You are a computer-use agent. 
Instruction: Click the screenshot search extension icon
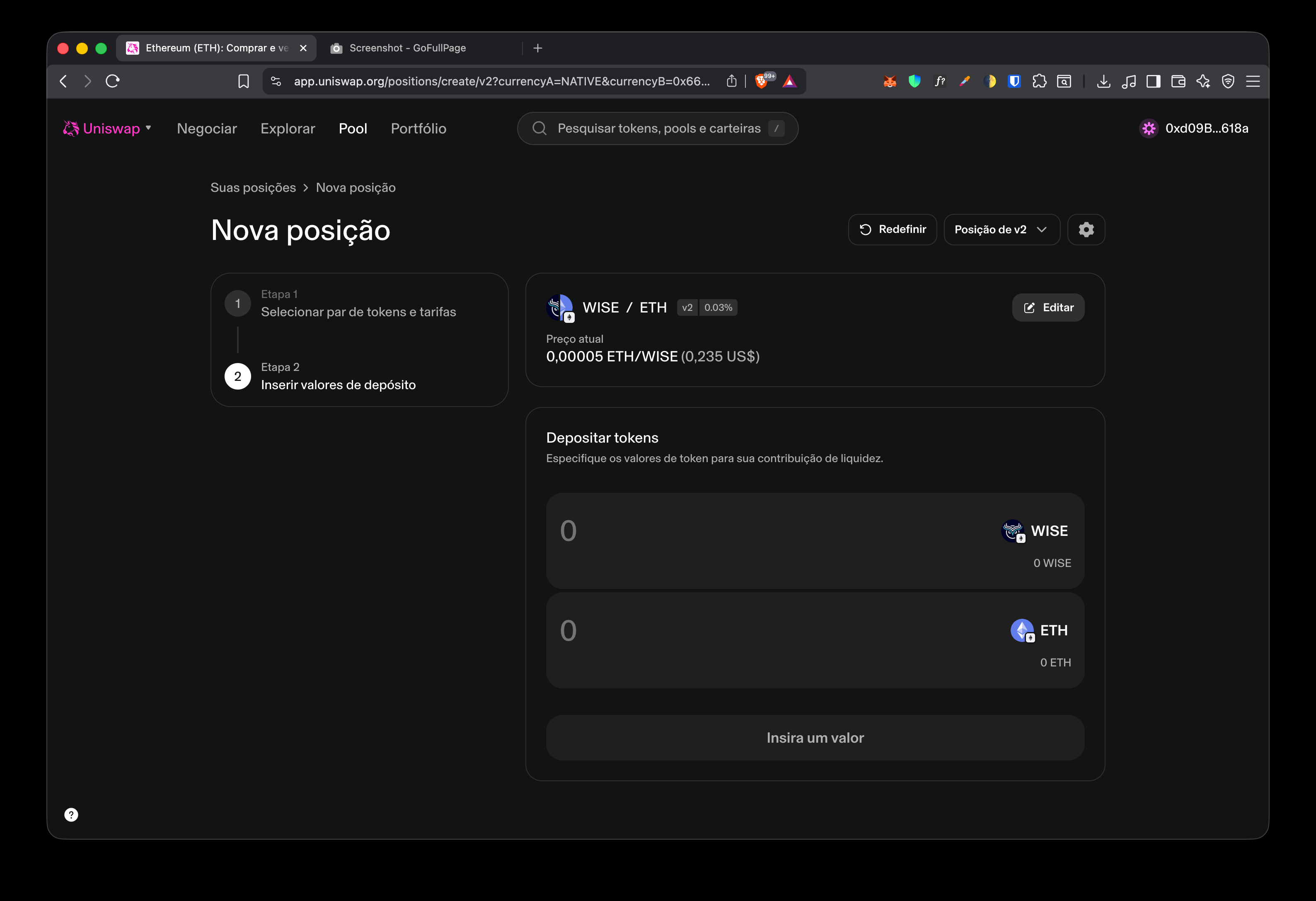coord(1064,82)
